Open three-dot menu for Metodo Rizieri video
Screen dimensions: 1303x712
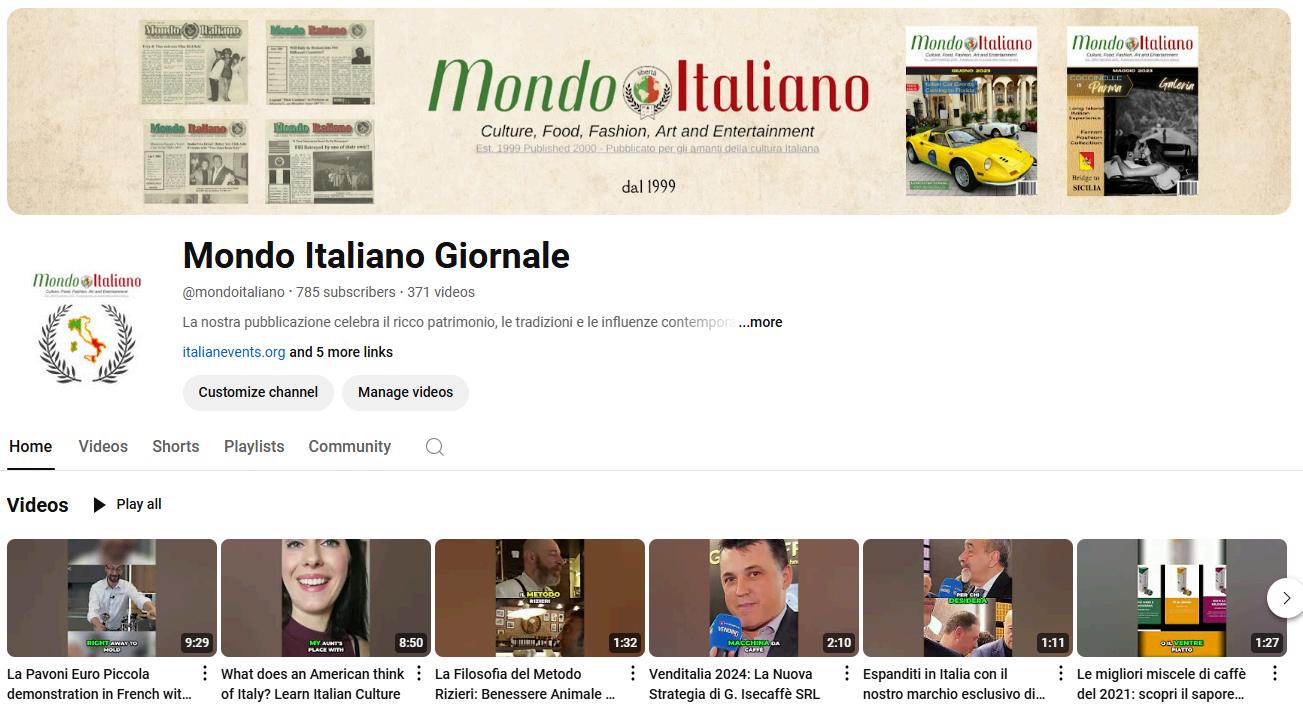click(633, 673)
